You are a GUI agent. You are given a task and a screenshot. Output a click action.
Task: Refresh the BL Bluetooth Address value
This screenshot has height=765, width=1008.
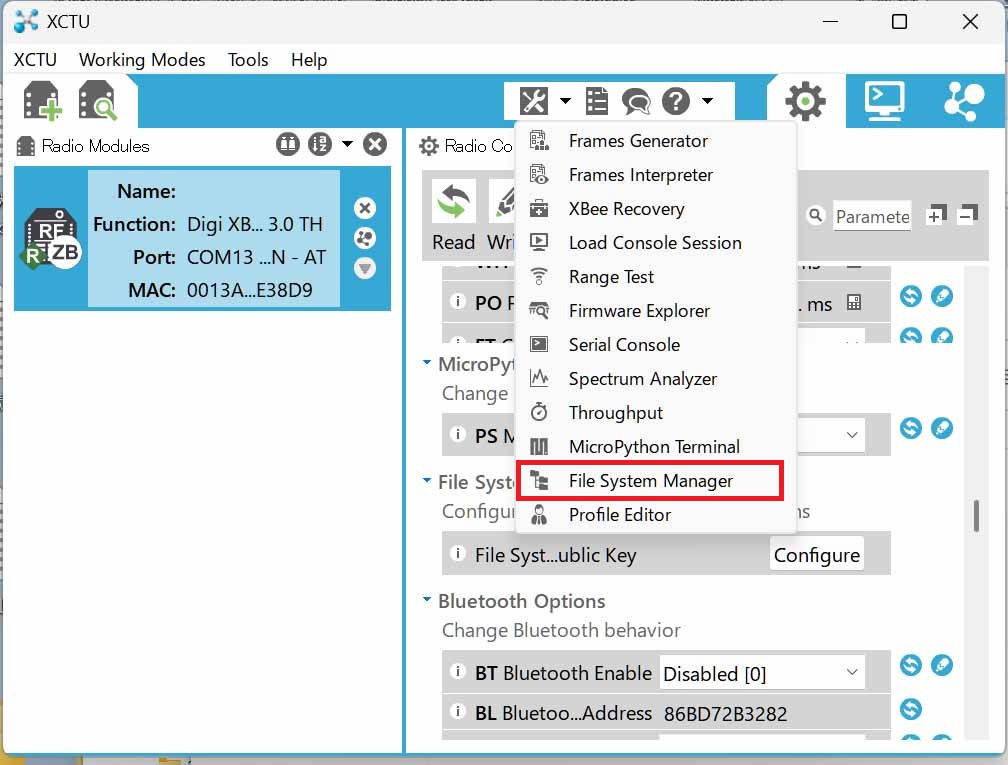(911, 709)
